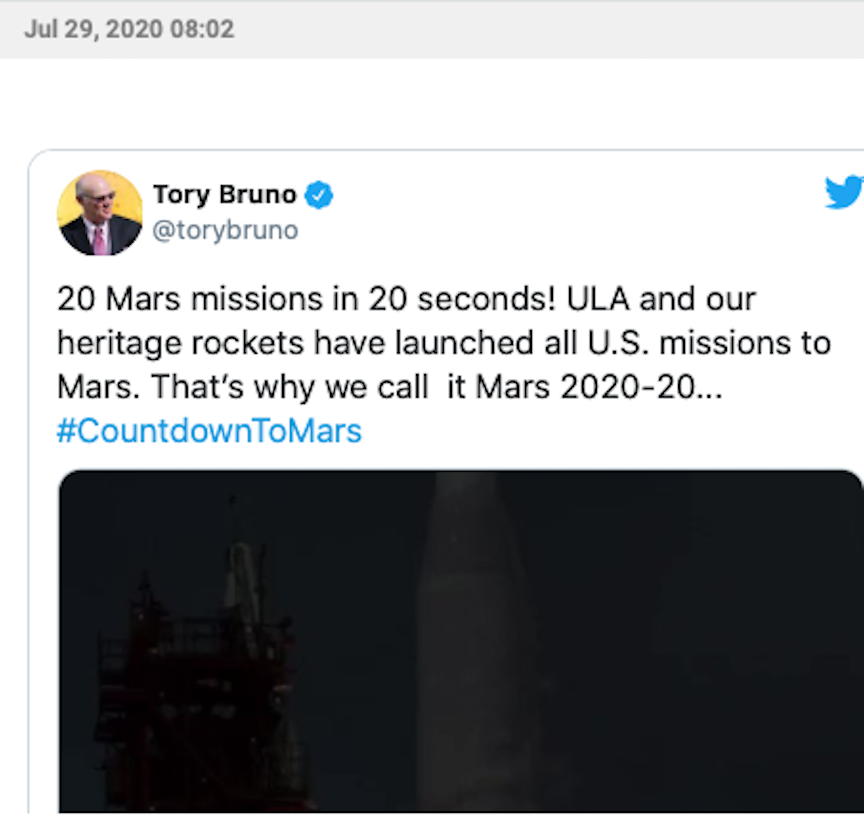Open the @torybruno handle link

click(x=225, y=230)
